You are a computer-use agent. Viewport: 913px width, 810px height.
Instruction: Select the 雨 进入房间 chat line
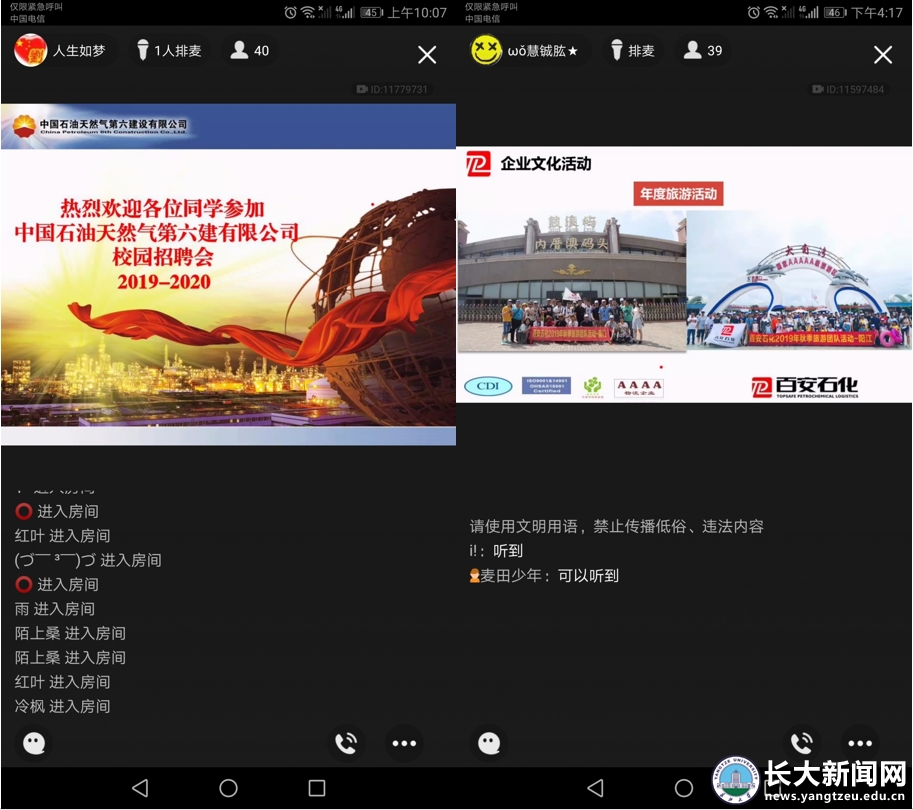click(x=55, y=609)
